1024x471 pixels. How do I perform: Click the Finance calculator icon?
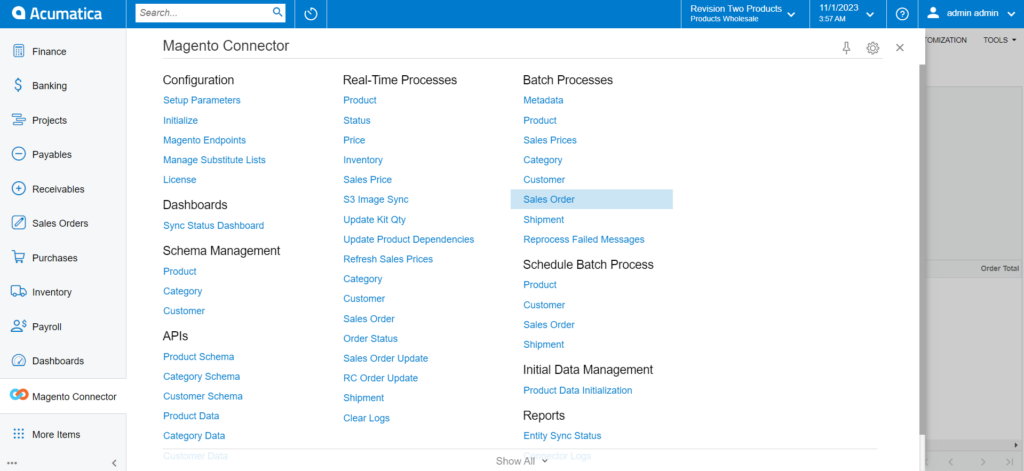click(19, 51)
